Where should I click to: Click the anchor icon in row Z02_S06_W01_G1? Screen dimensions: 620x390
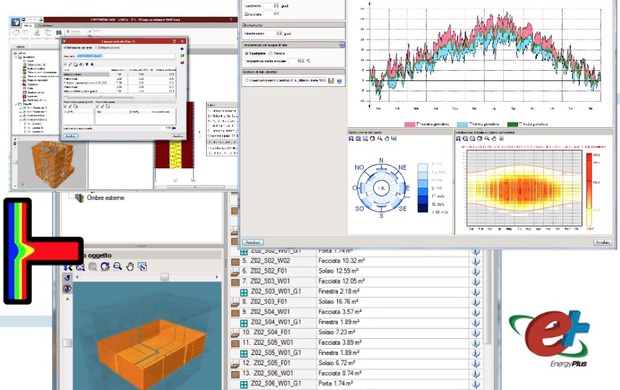476,384
